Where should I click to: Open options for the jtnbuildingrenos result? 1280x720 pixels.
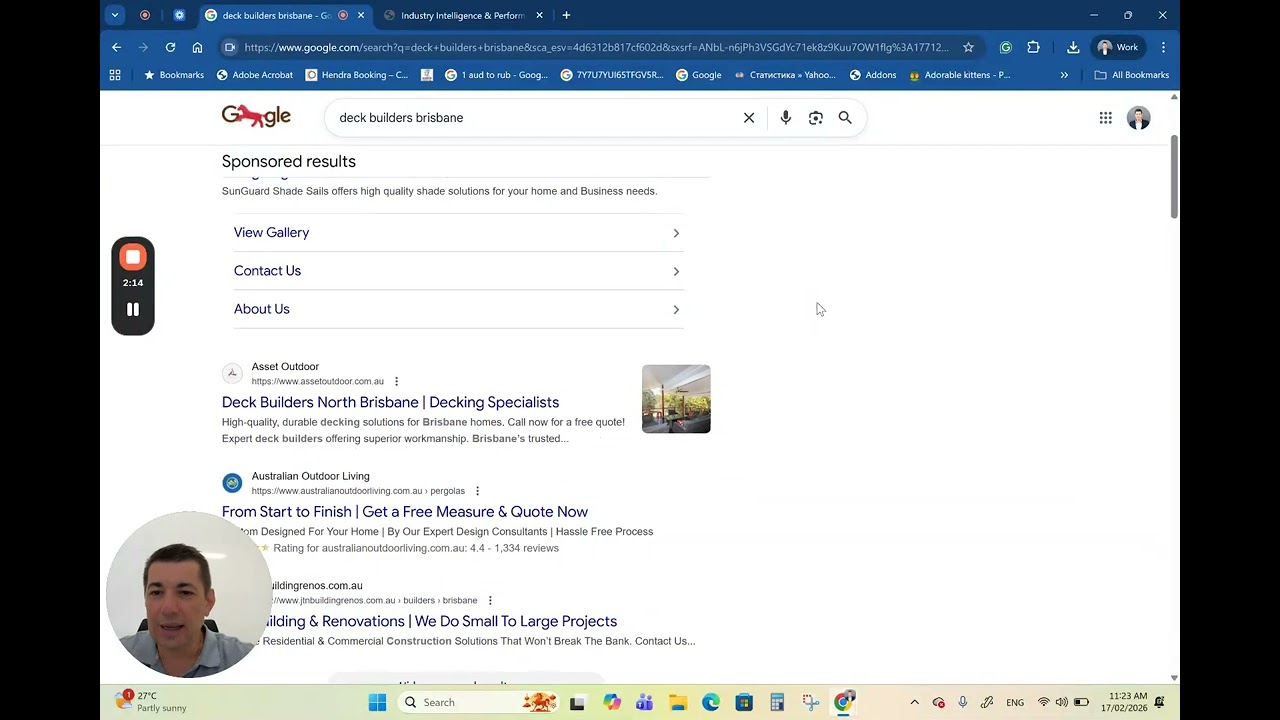490,601
